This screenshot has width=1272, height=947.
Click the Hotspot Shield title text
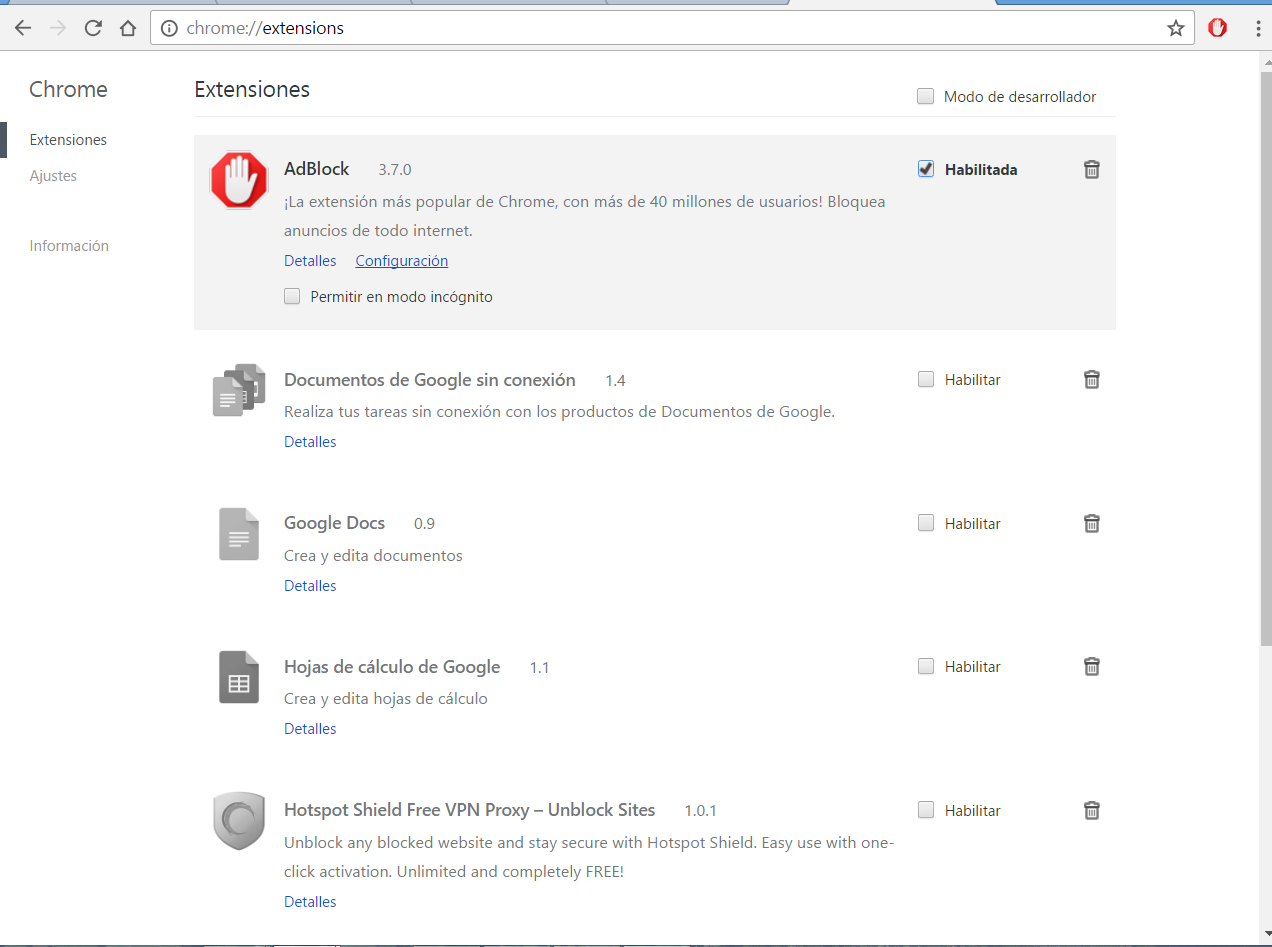(470, 810)
